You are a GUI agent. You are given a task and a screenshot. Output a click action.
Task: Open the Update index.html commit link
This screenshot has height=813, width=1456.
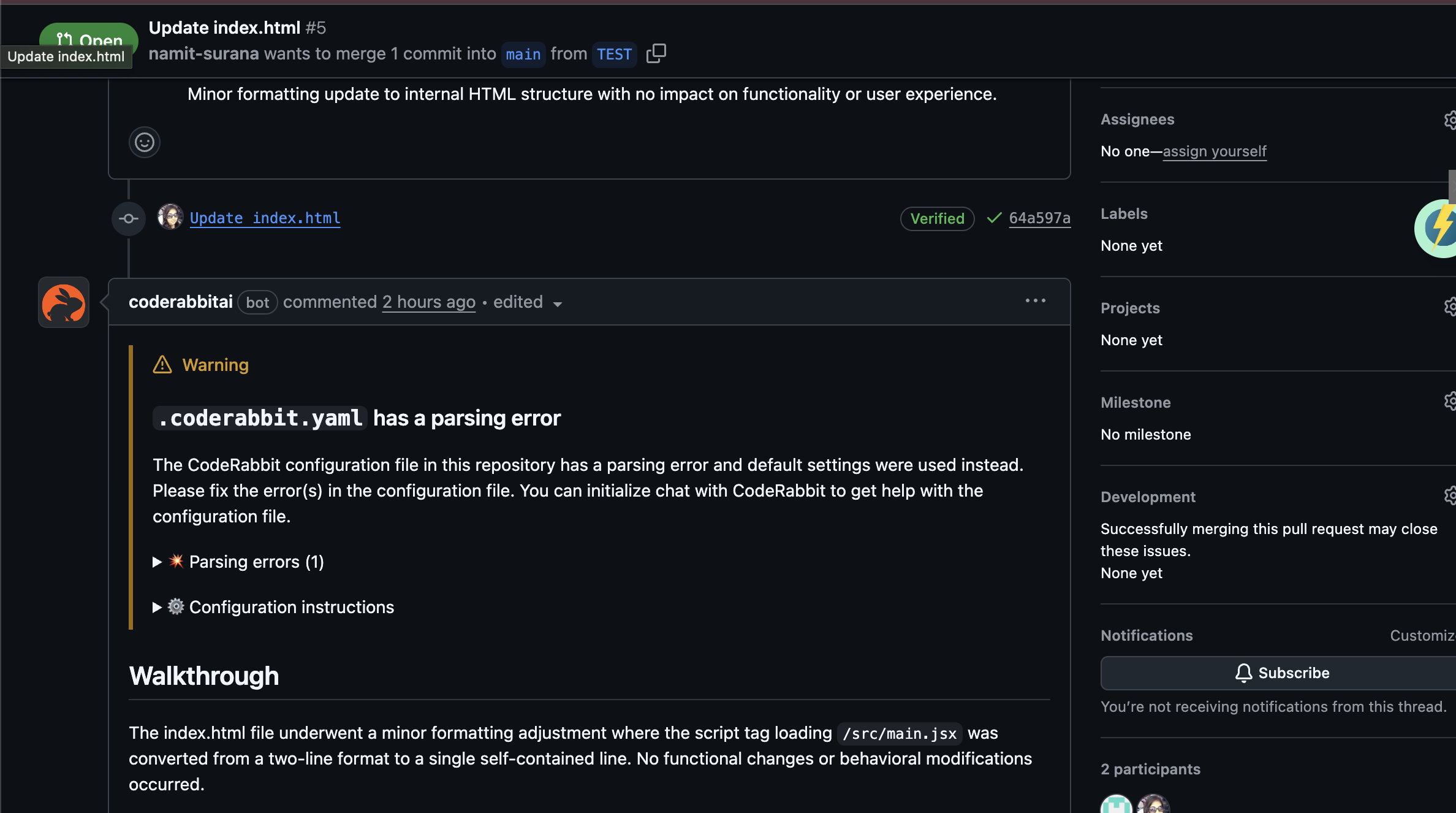[265, 218]
